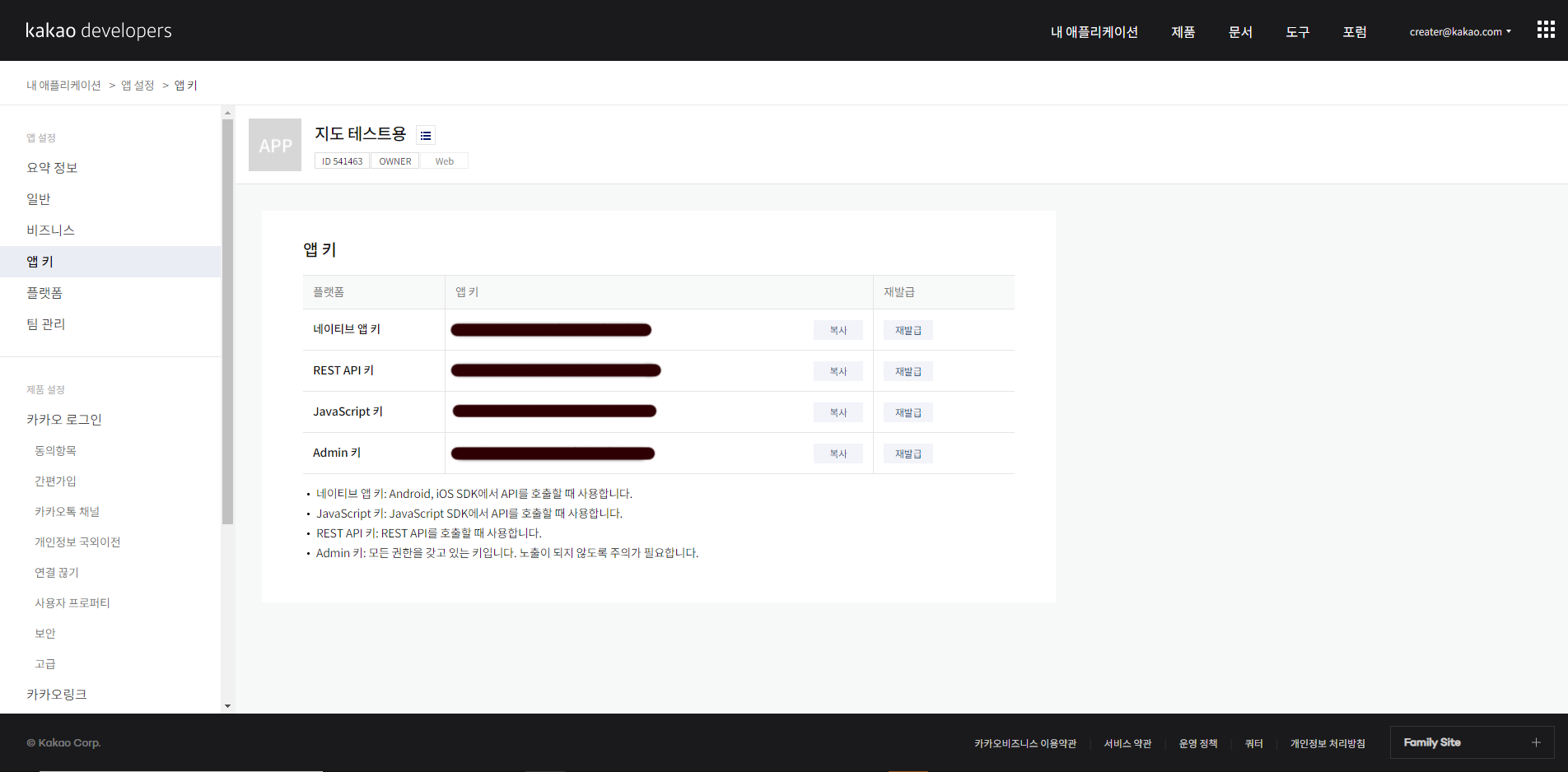Open the 제품 top menu
The height and width of the screenshot is (772, 1568).
pyautogui.click(x=1183, y=31)
